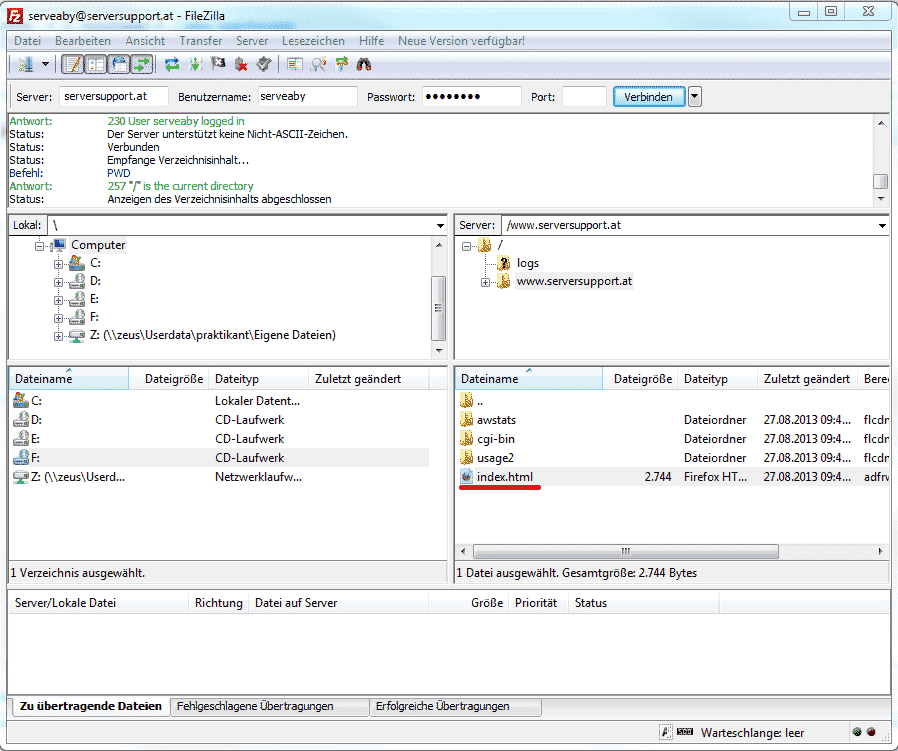898x751 pixels.
Task: Toggle the message log display
Action: [x=73, y=65]
